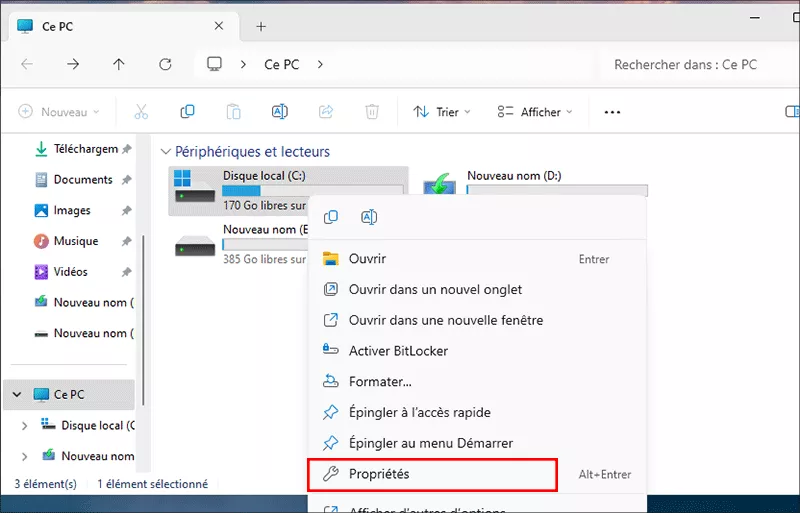Click Copy icon atop the context menu
The width and height of the screenshot is (800, 513).
coord(332,217)
